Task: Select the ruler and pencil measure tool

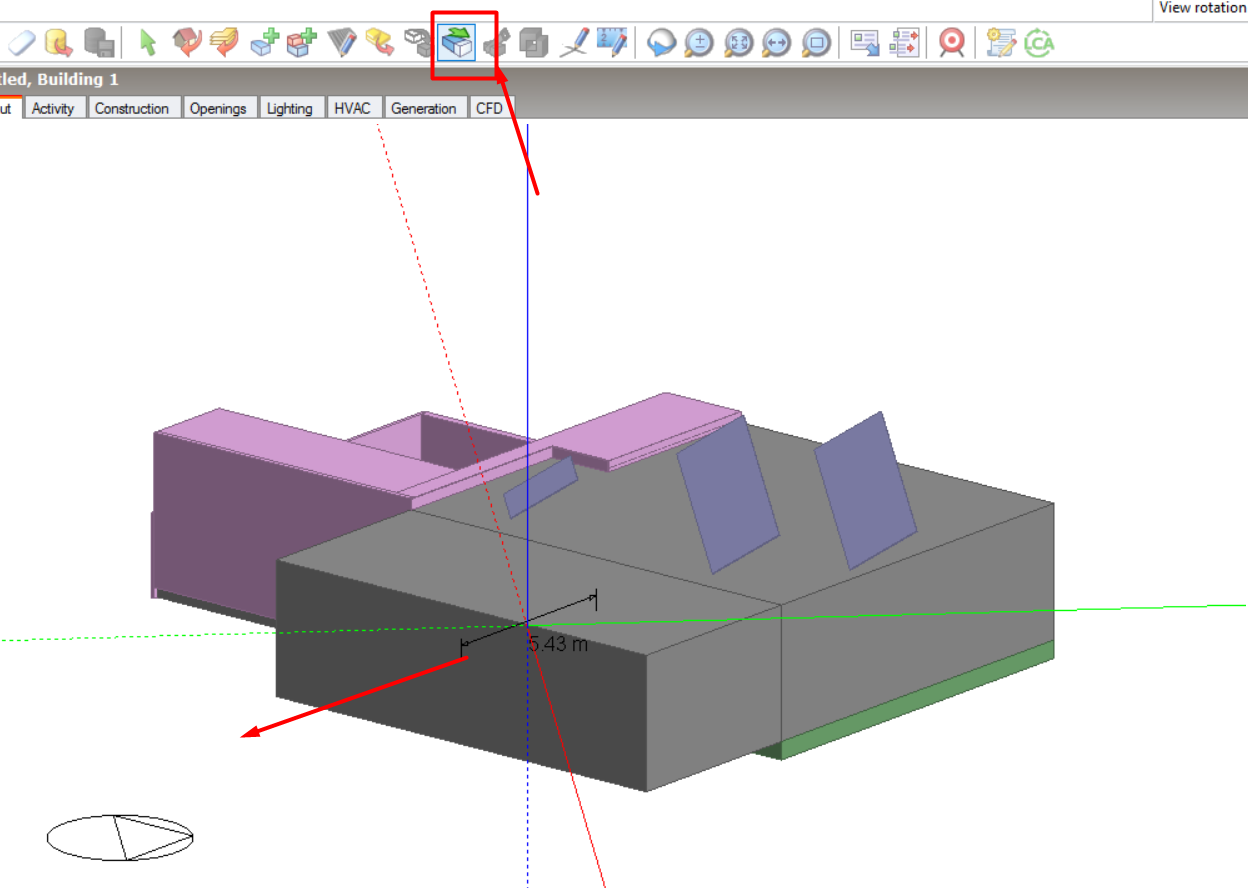Action: click(x=611, y=43)
